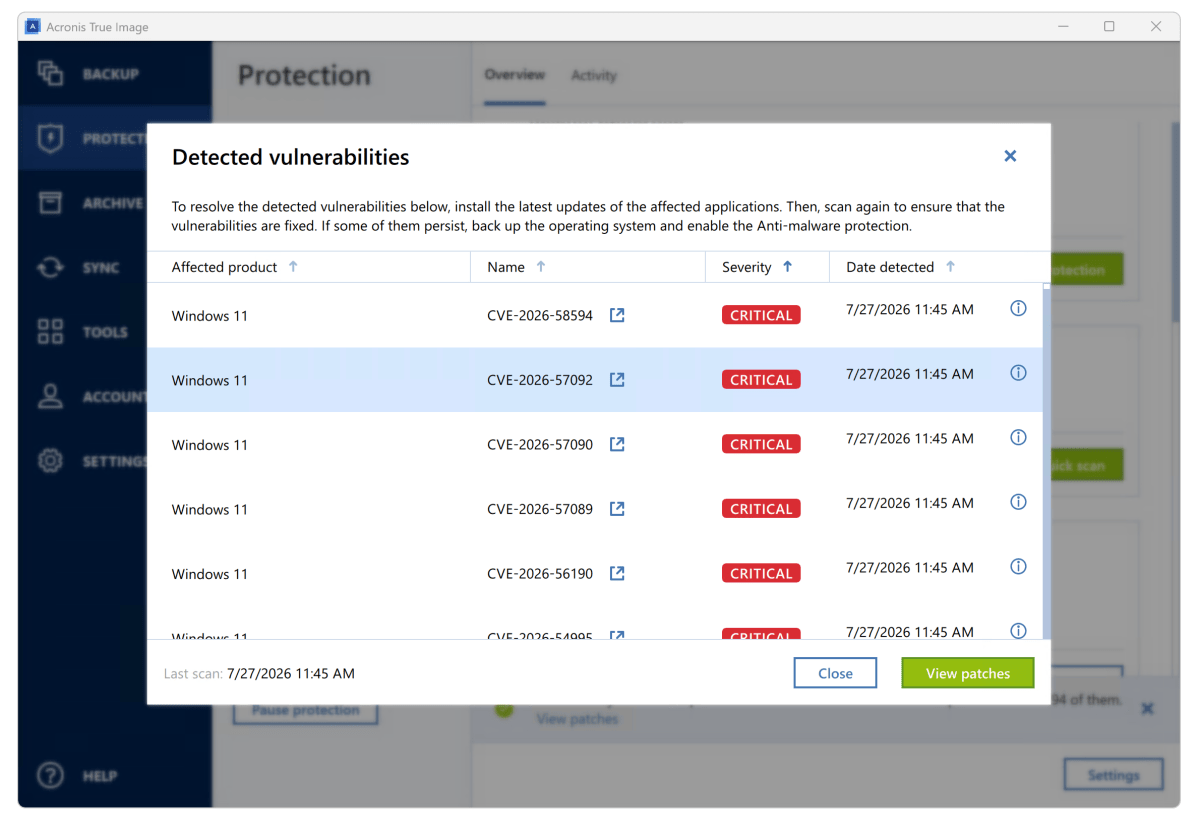Image resolution: width=1199 pixels, height=821 pixels.
Task: Select the CVE-2026-57092 name text
Action: pyautogui.click(x=540, y=380)
